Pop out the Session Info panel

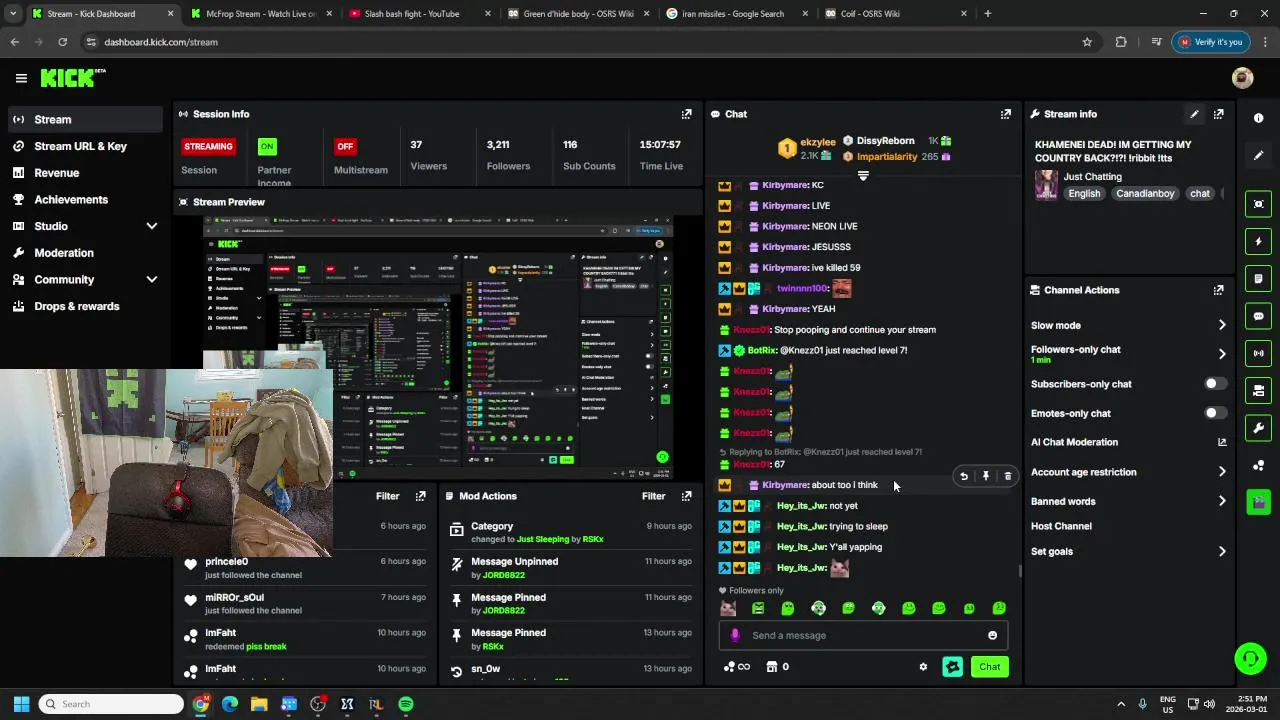pos(686,114)
